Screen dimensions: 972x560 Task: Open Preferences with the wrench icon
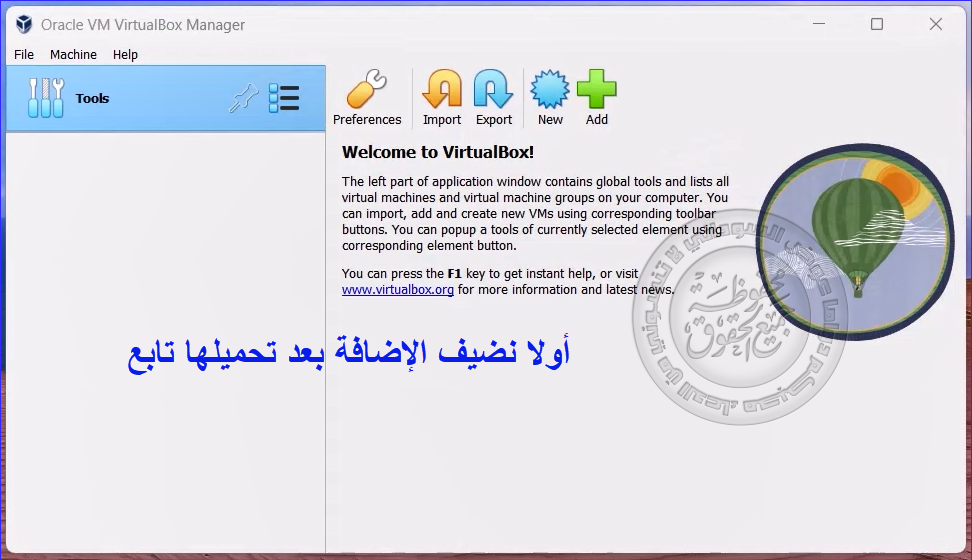(x=367, y=91)
